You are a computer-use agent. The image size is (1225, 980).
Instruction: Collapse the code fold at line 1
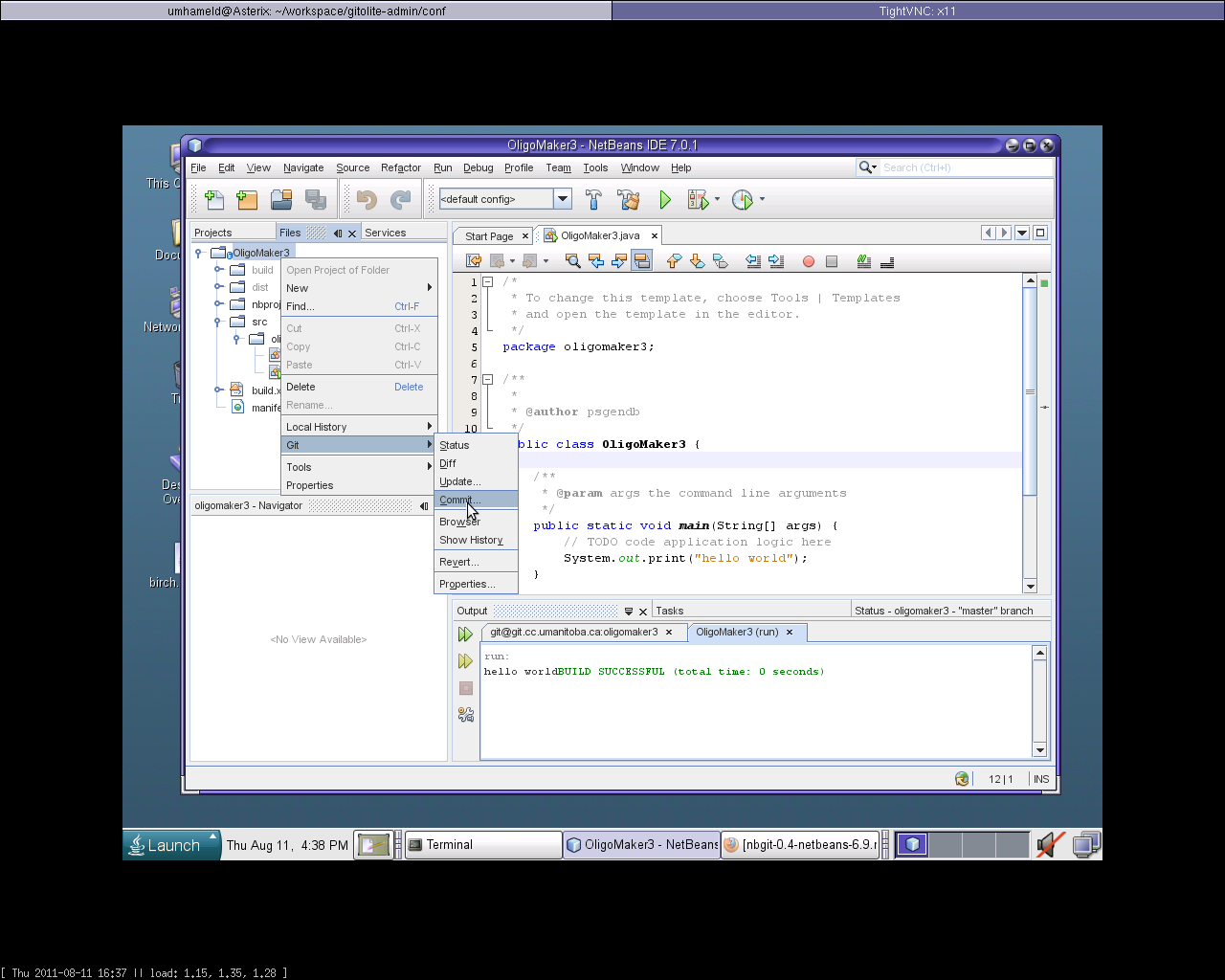[487, 281]
